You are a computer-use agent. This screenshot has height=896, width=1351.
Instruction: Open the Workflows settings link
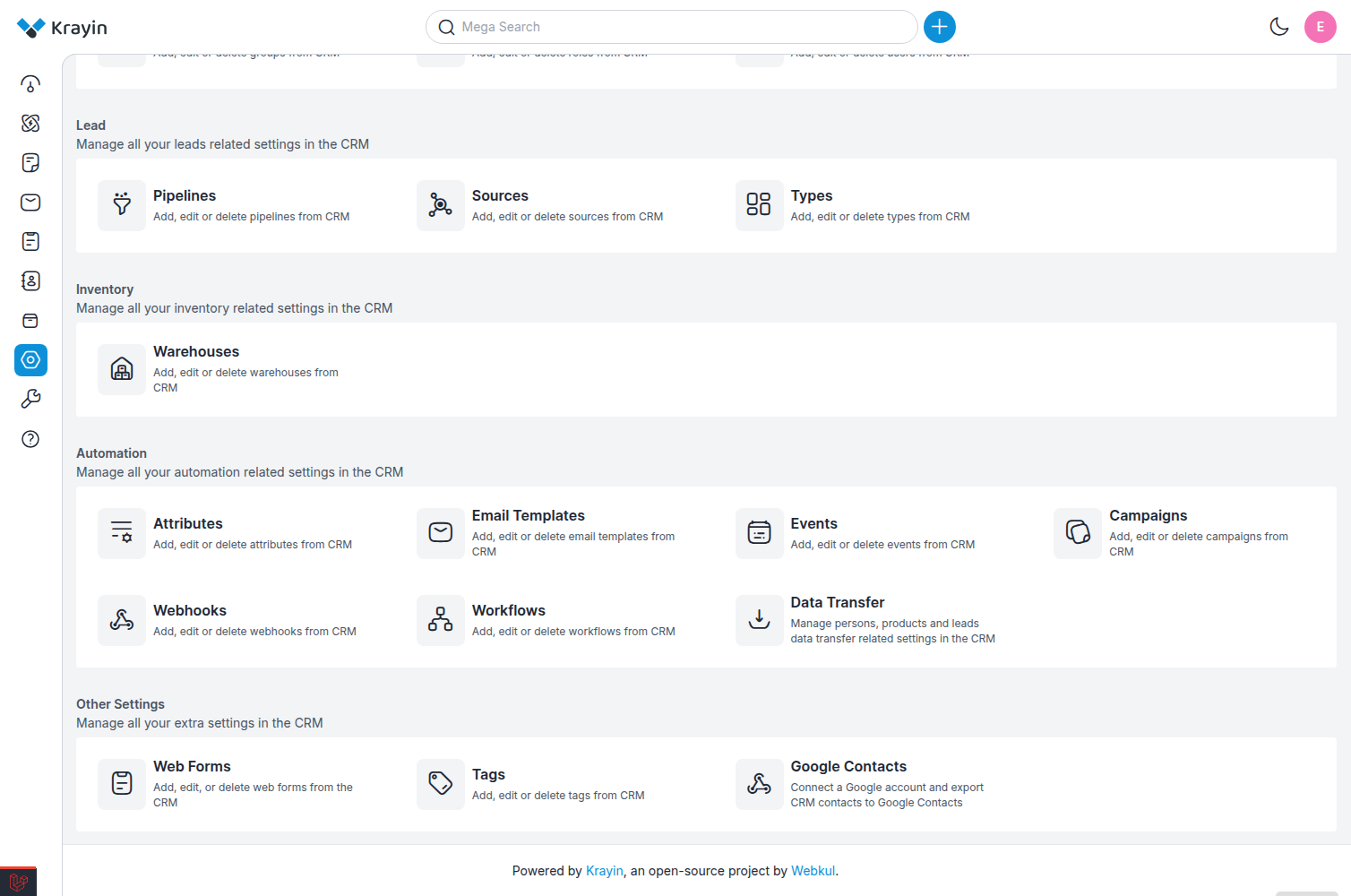click(509, 610)
